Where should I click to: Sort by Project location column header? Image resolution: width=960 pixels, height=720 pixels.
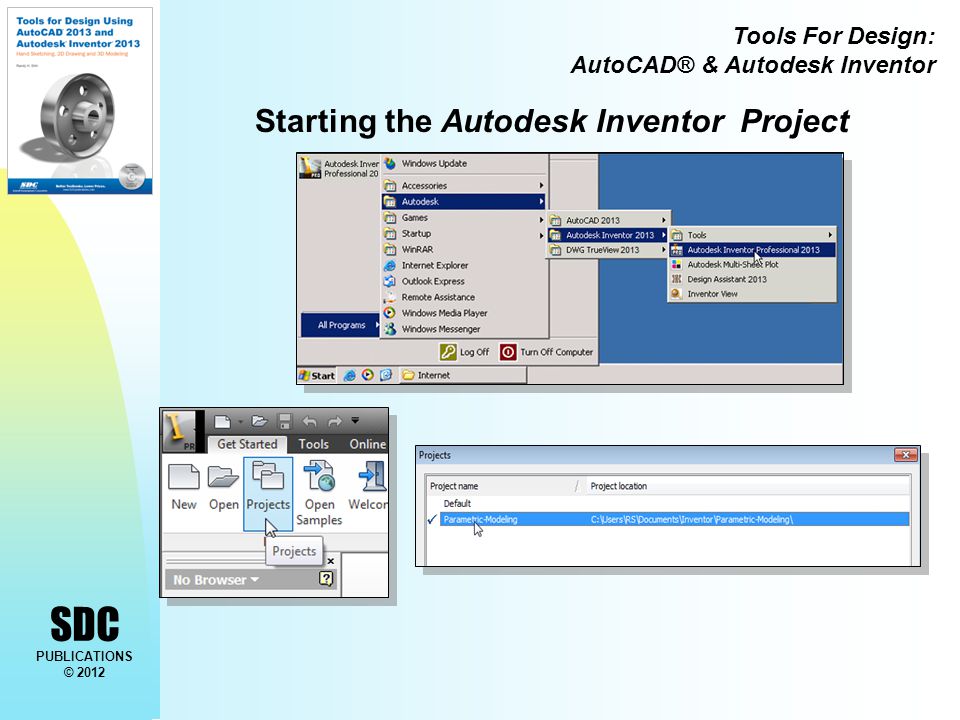click(747, 486)
